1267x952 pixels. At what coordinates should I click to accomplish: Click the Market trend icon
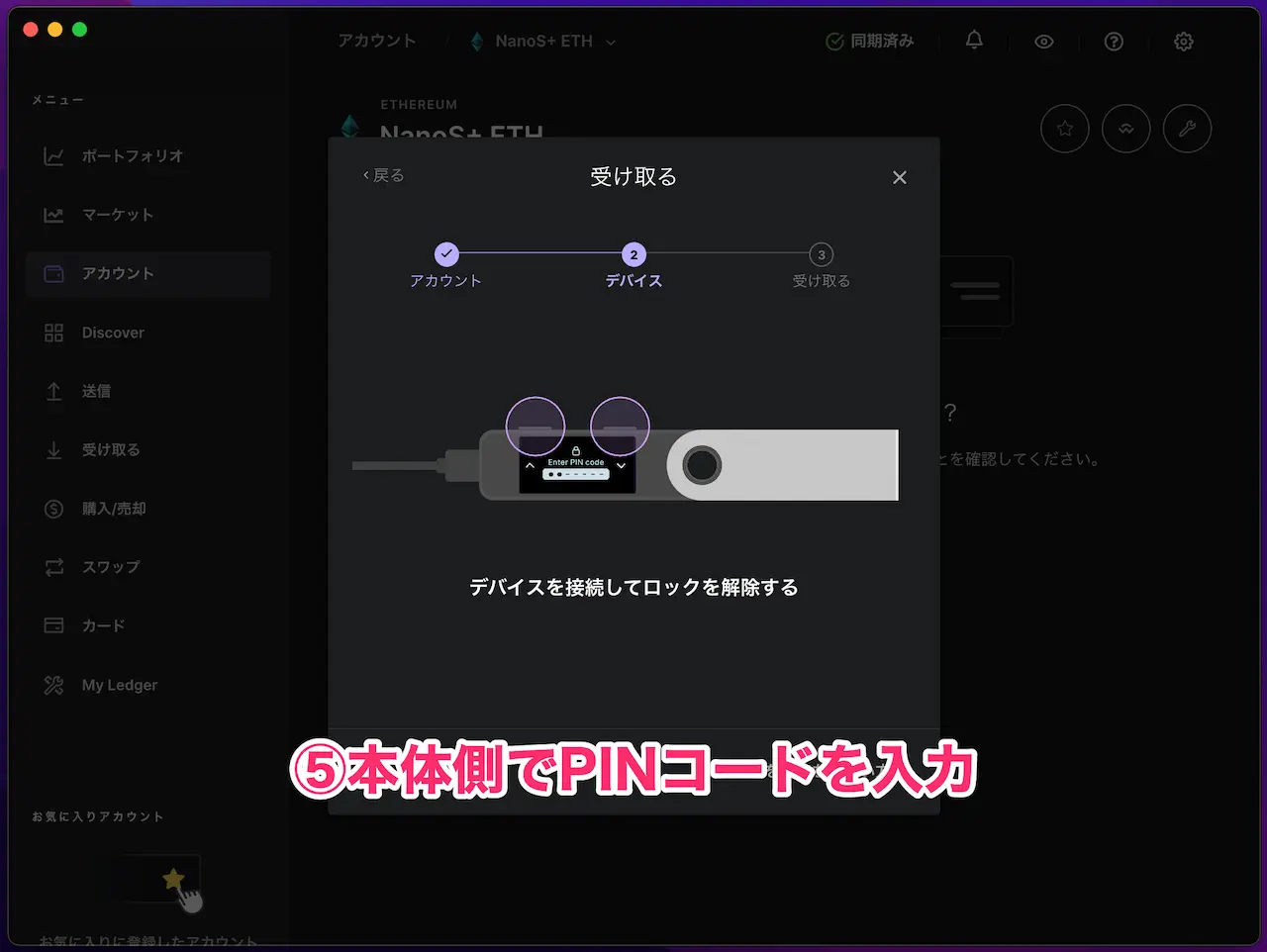click(x=54, y=215)
